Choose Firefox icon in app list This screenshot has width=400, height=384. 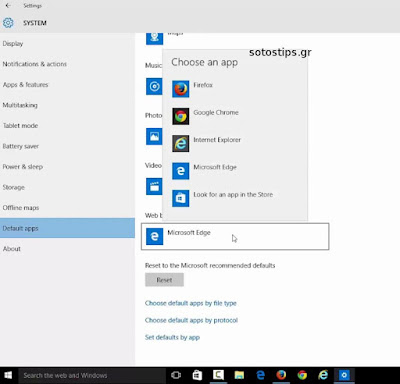click(x=181, y=89)
